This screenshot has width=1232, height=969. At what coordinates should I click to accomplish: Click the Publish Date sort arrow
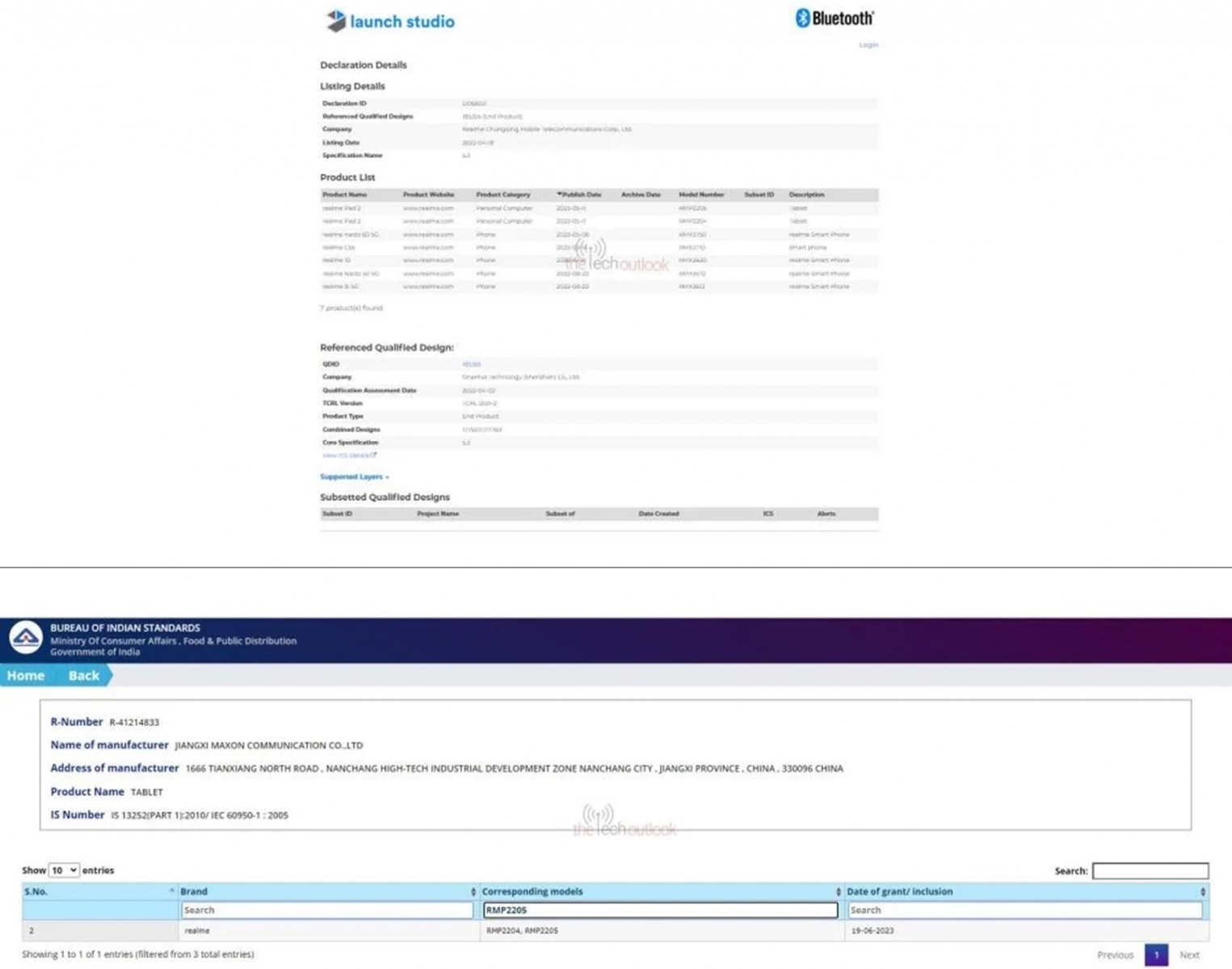click(x=559, y=195)
